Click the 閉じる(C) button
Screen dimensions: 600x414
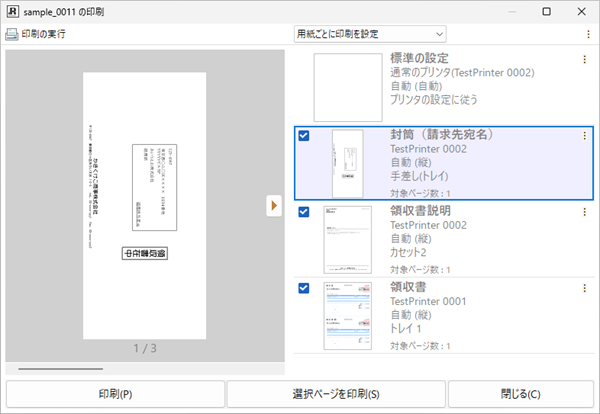point(520,394)
